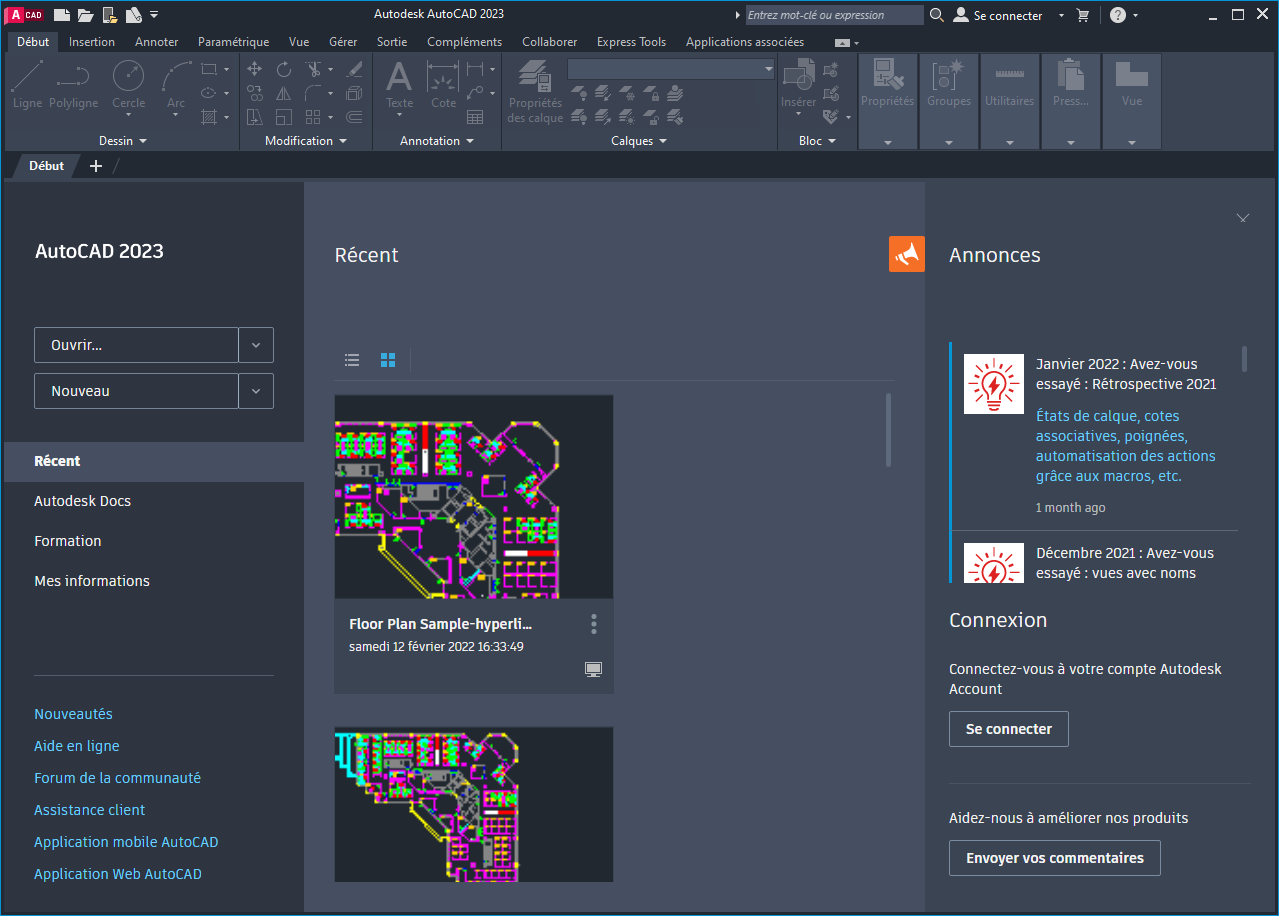
Task: Expand the Utilitaires panel
Action: tap(1010, 143)
